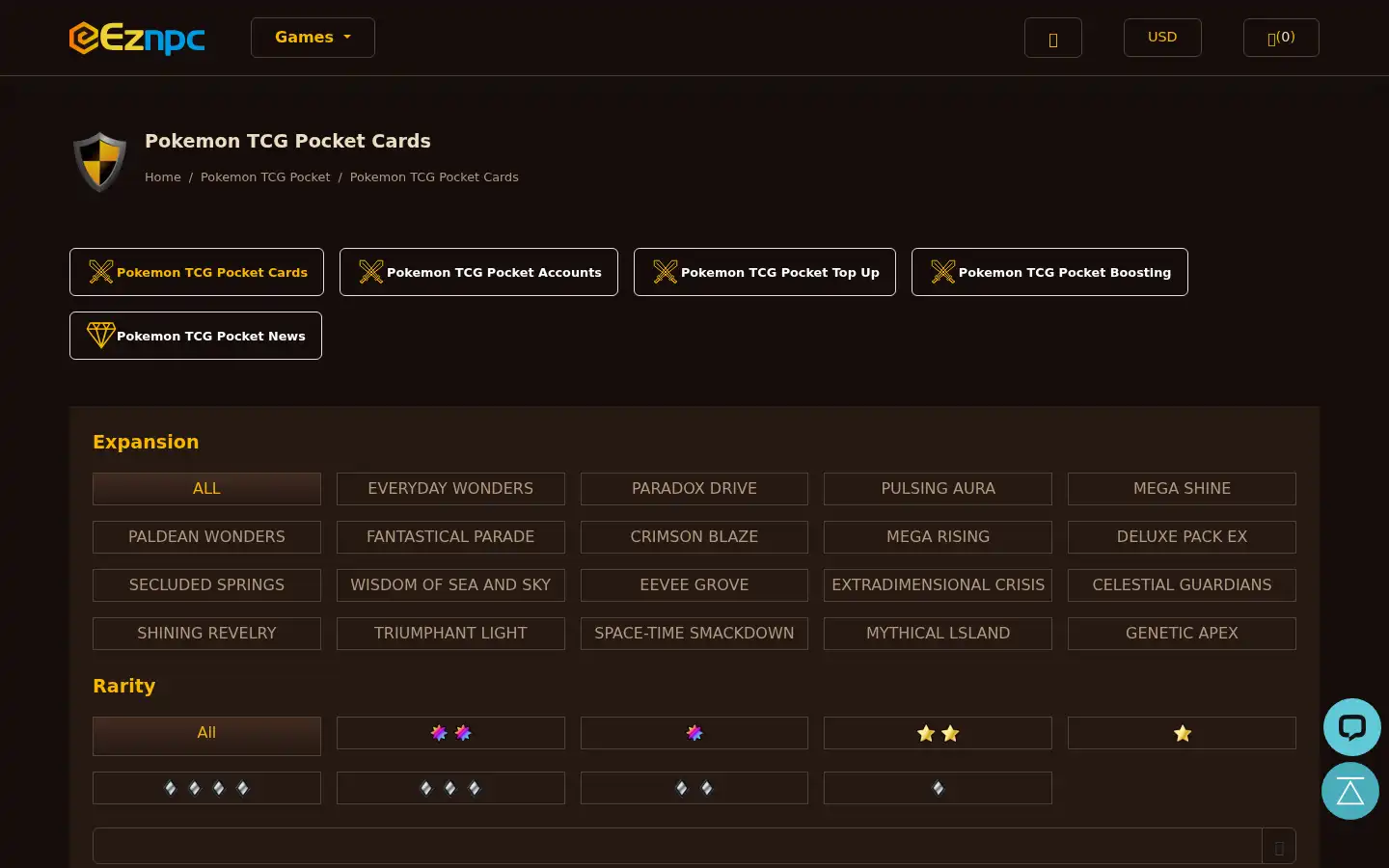The image size is (1389, 868).
Task: Filter by one gold star rarity
Action: (x=1182, y=733)
